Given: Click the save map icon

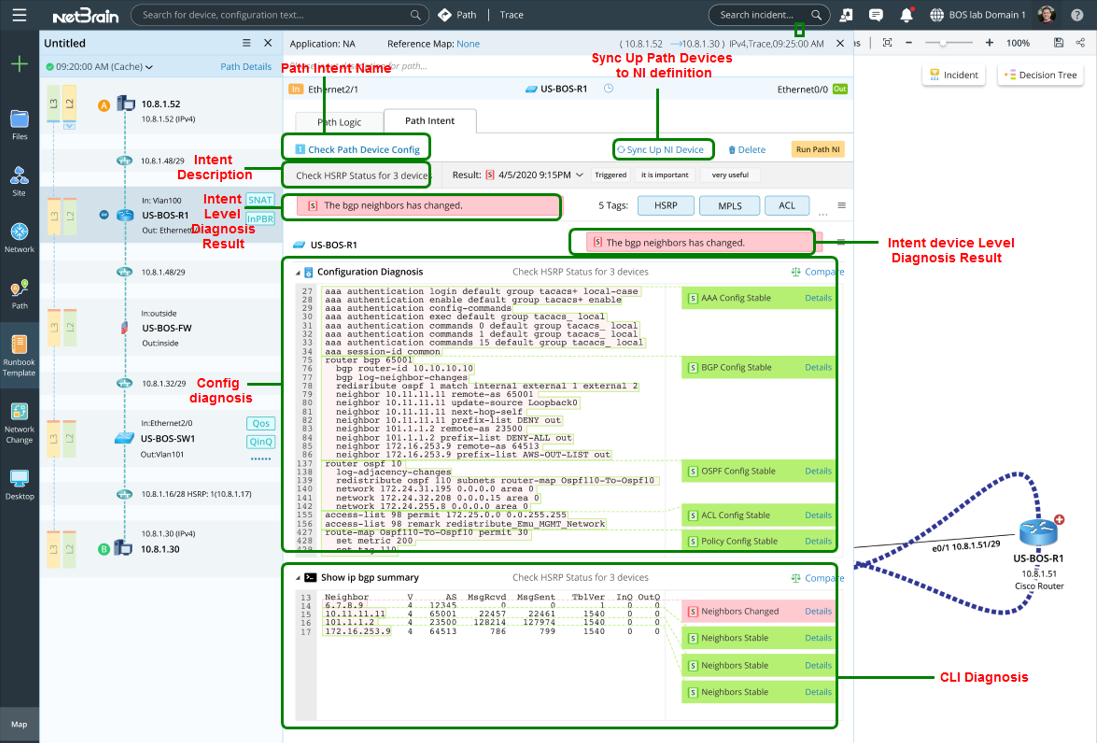Looking at the screenshot, I should point(1058,43).
